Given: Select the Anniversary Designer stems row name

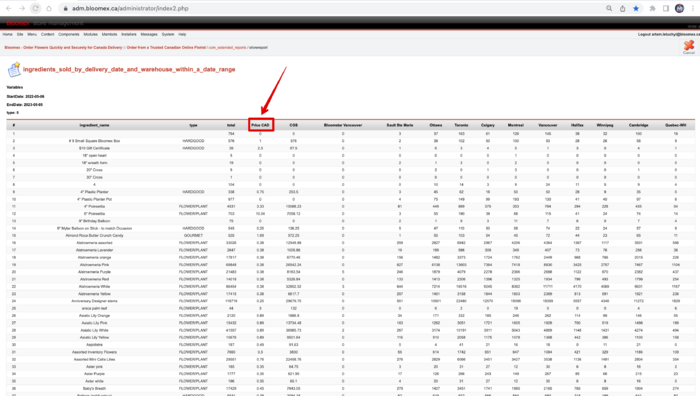Looking at the screenshot, I should (94, 301).
